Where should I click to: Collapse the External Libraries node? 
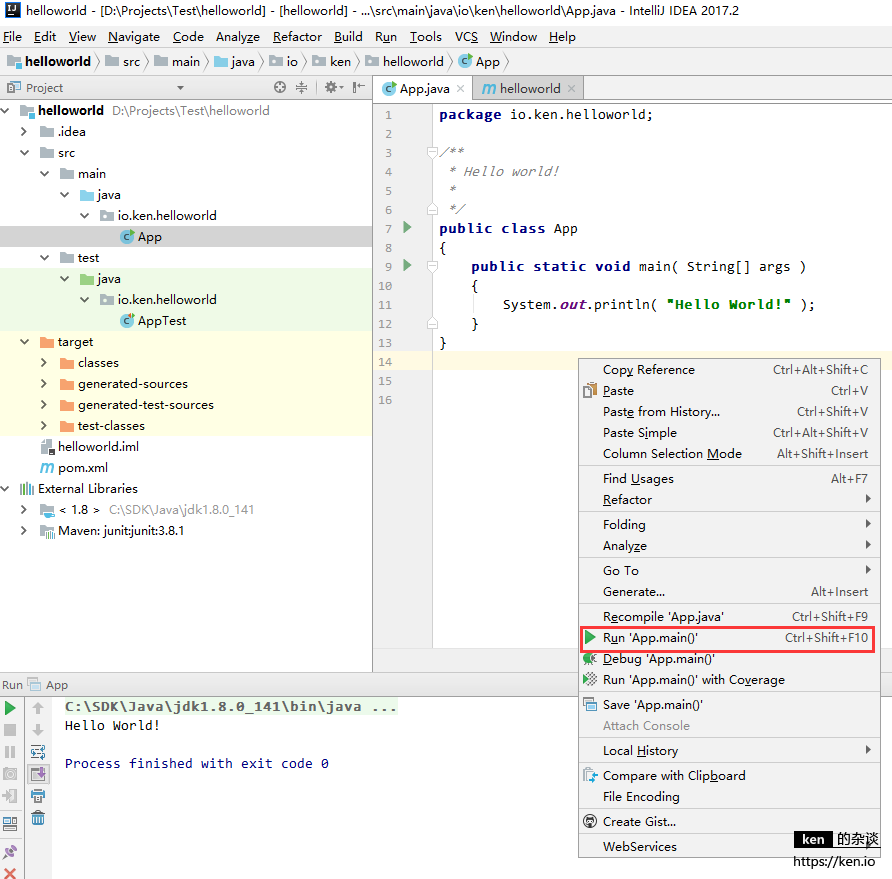click(x=5, y=489)
